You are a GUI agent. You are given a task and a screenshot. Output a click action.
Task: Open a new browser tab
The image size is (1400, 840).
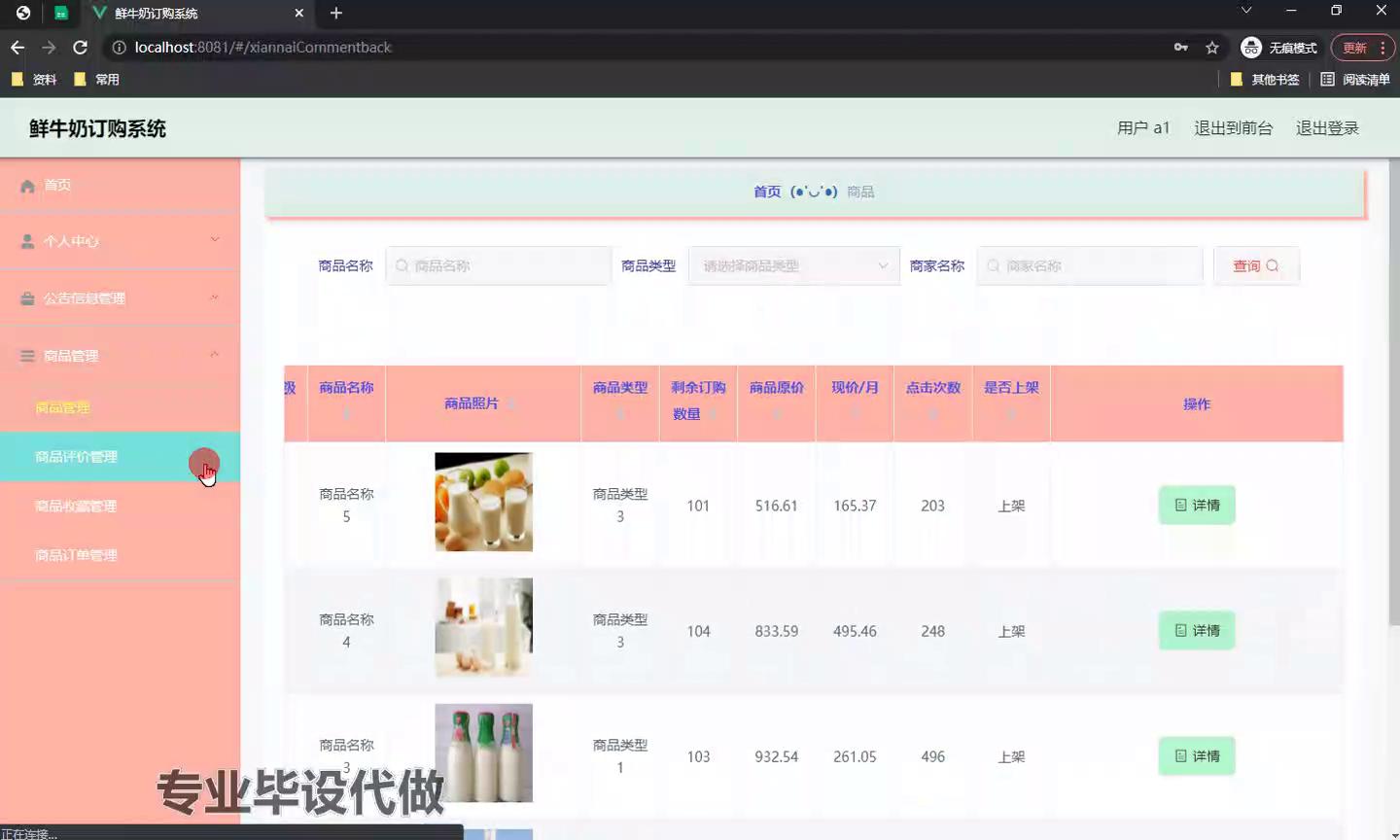pos(336,13)
